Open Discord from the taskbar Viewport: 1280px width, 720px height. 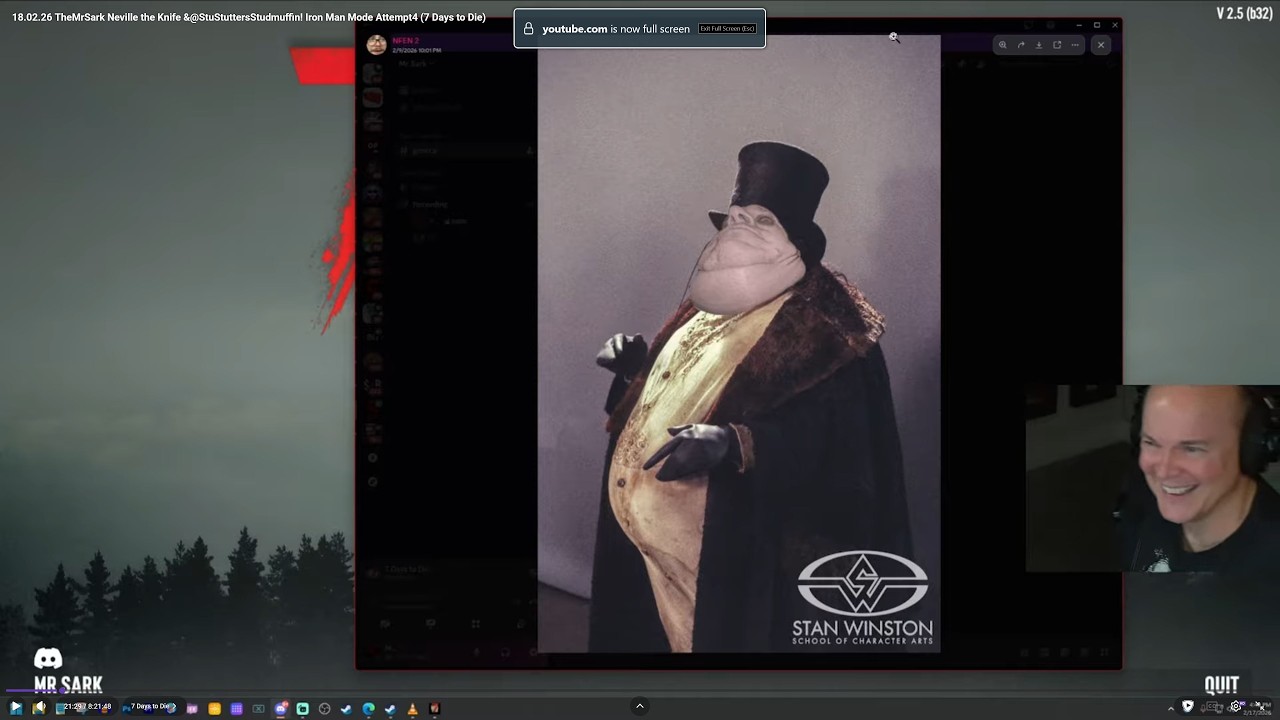click(x=281, y=708)
